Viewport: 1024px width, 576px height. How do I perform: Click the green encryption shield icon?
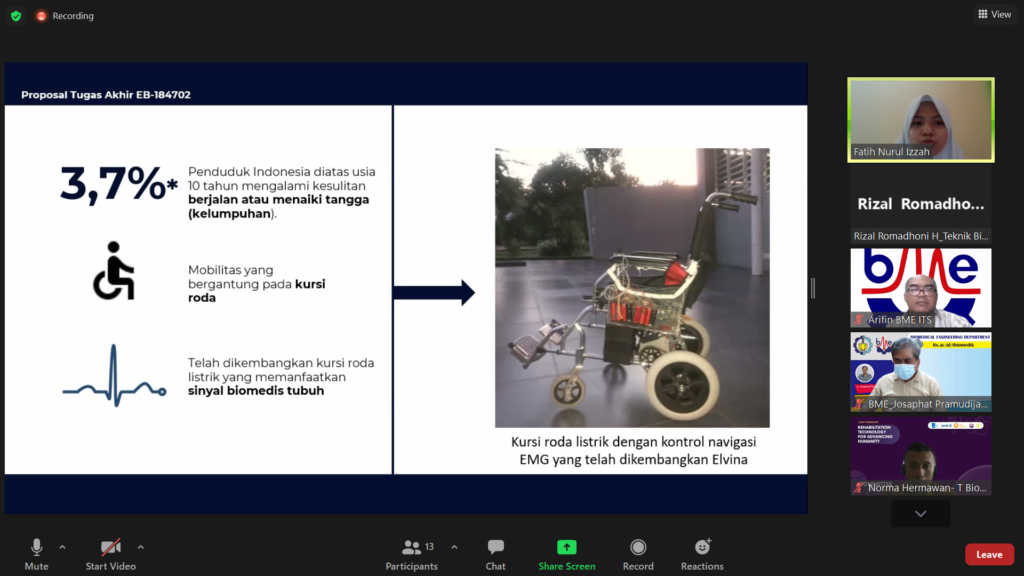pos(16,16)
